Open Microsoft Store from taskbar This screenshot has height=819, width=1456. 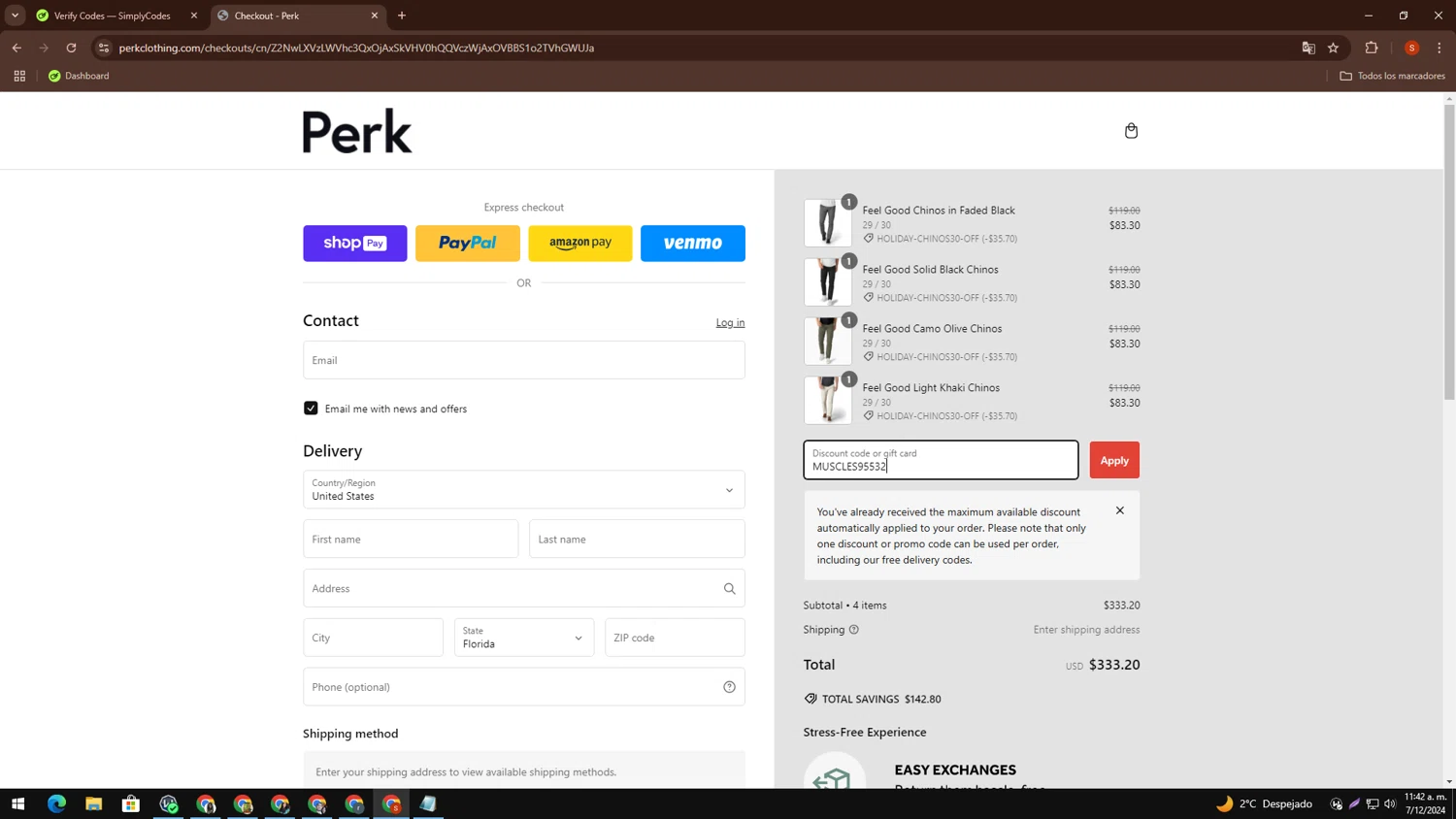[131, 803]
